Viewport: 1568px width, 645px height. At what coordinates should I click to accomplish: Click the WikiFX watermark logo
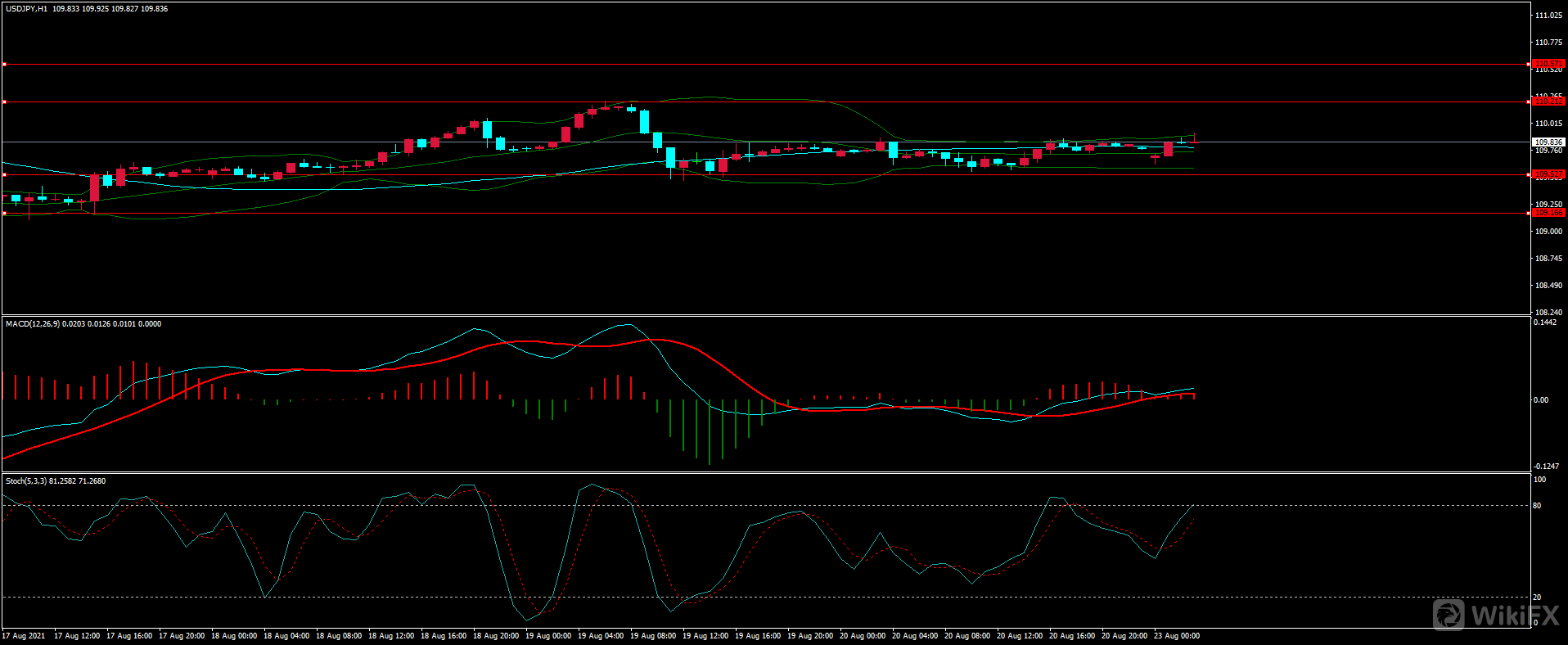point(1494,615)
